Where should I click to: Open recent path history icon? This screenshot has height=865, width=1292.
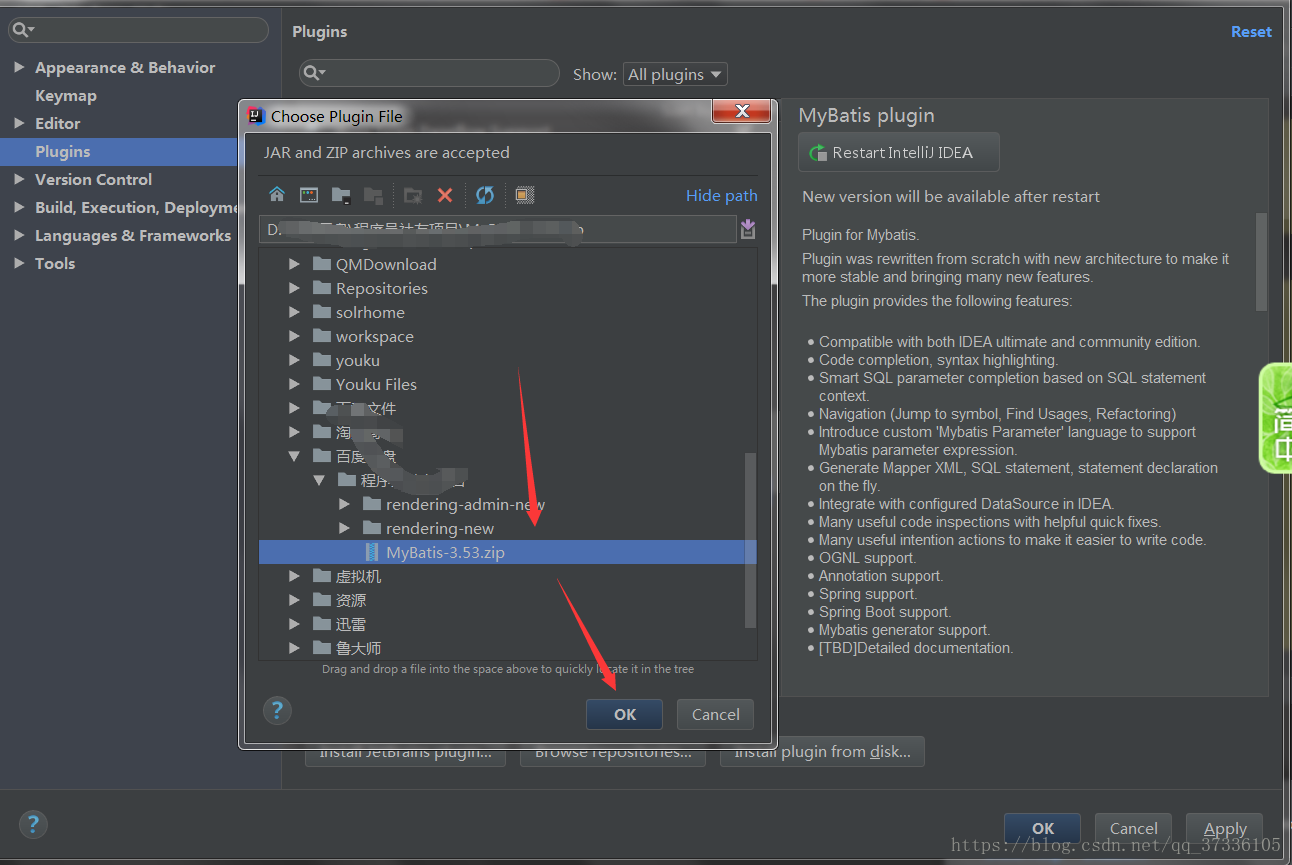(747, 230)
